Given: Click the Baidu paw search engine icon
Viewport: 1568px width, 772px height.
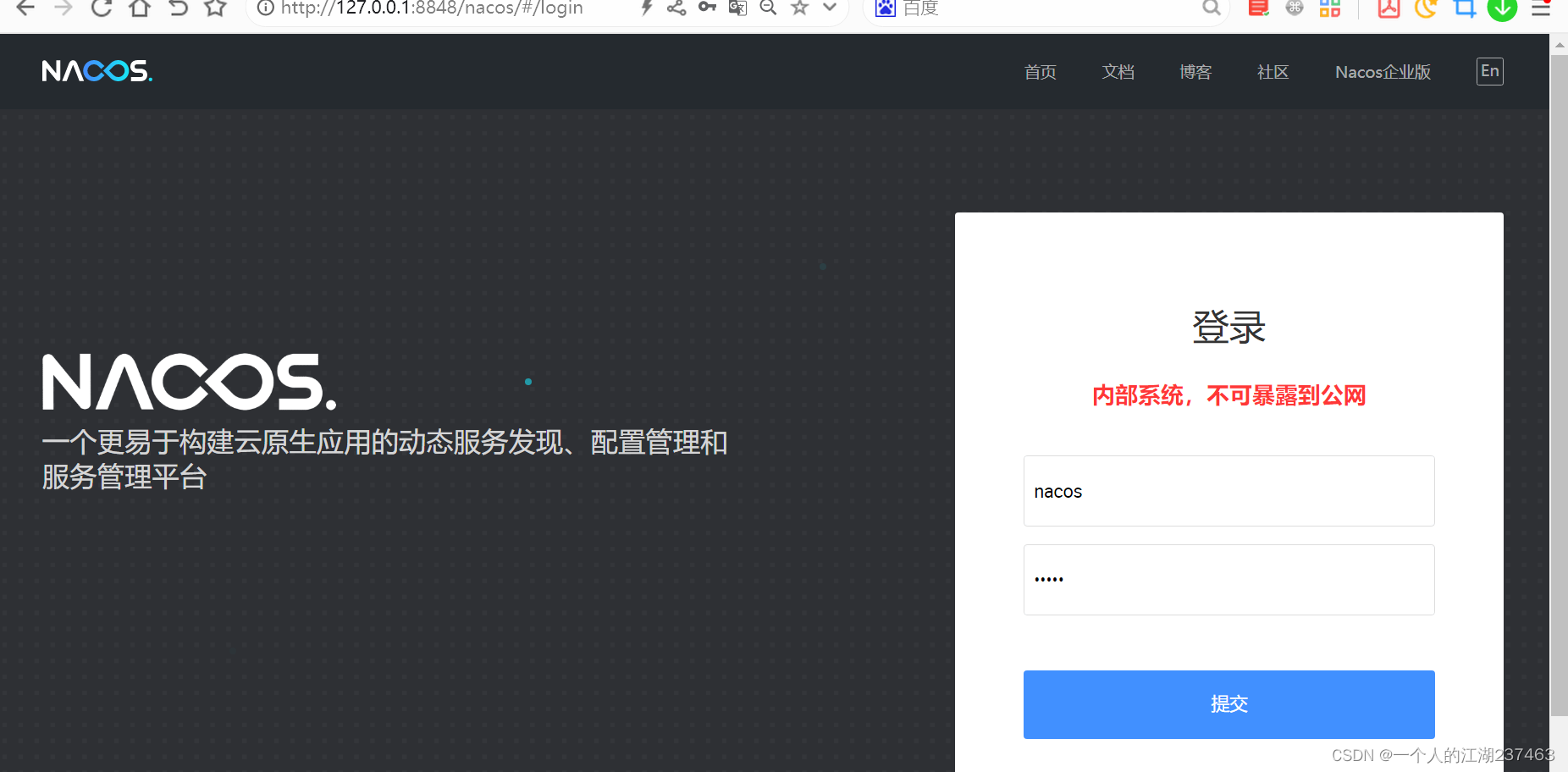Looking at the screenshot, I should point(886,8).
